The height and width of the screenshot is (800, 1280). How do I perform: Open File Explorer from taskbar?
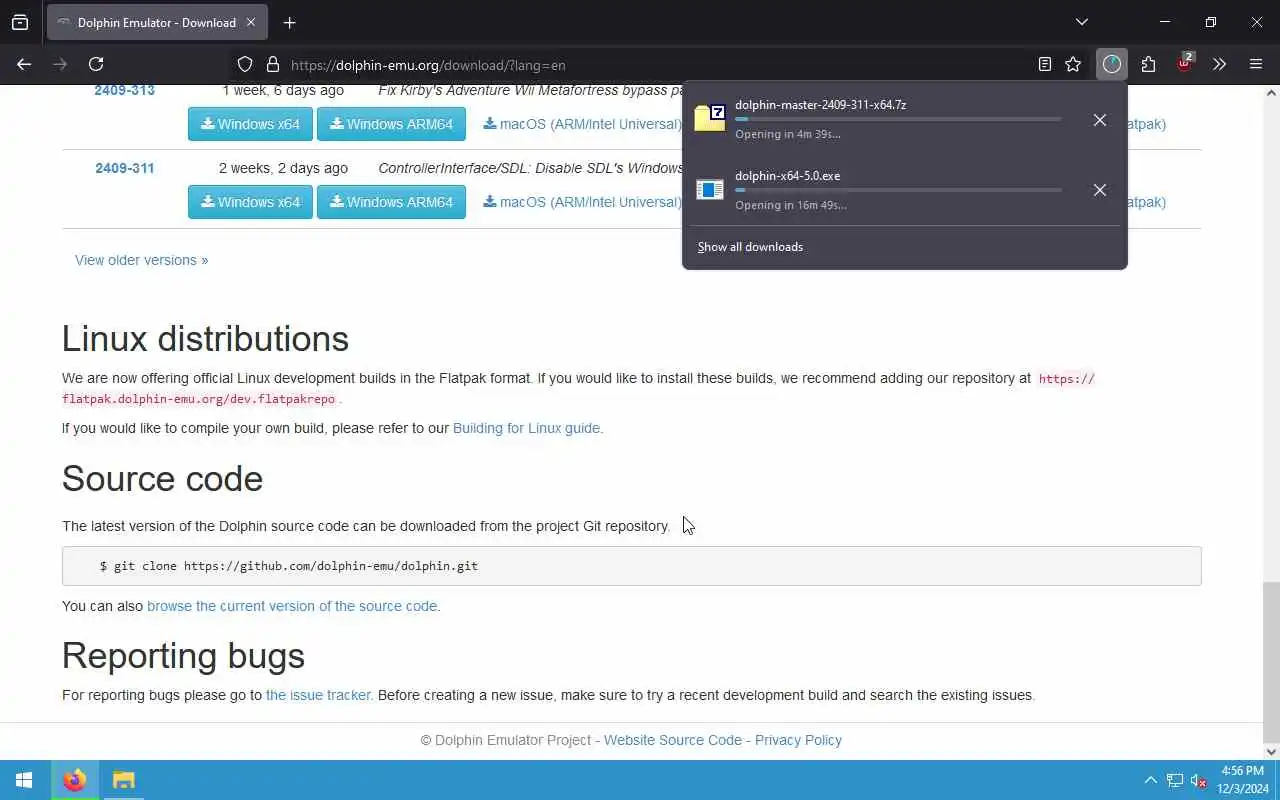tap(123, 780)
